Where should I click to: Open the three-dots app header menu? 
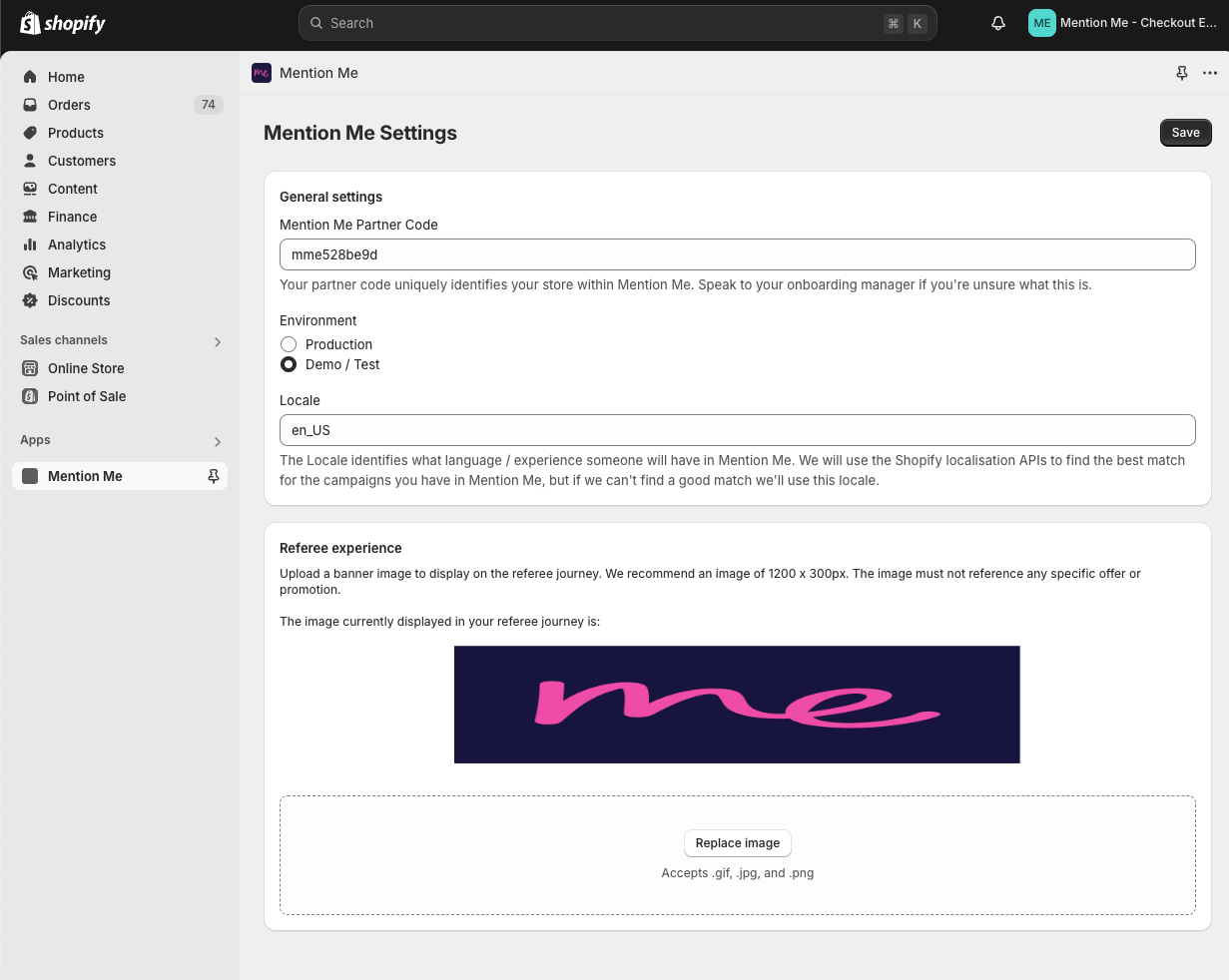(x=1210, y=73)
